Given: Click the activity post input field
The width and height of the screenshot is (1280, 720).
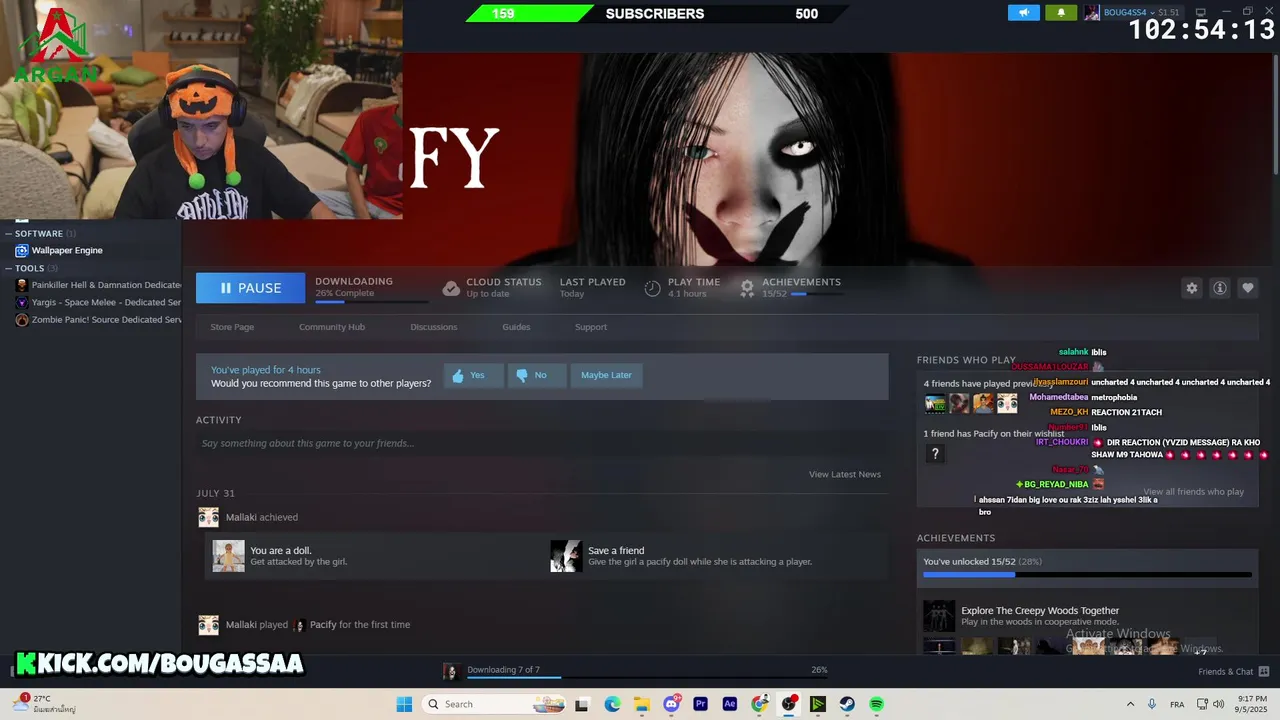Looking at the screenshot, I should tap(542, 443).
